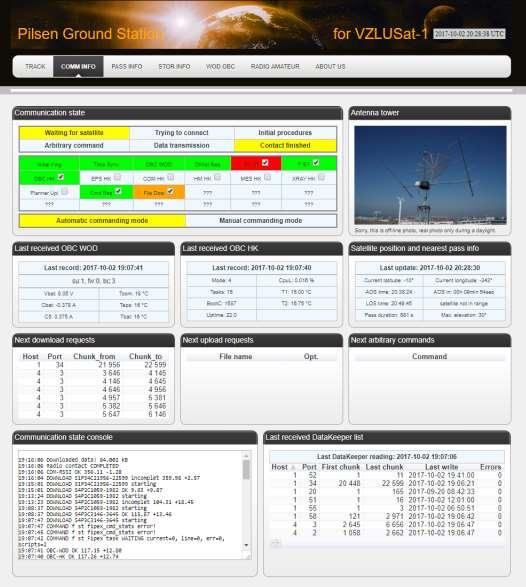
Task: Enable the EPS HK checkbox
Action: pos(118,177)
